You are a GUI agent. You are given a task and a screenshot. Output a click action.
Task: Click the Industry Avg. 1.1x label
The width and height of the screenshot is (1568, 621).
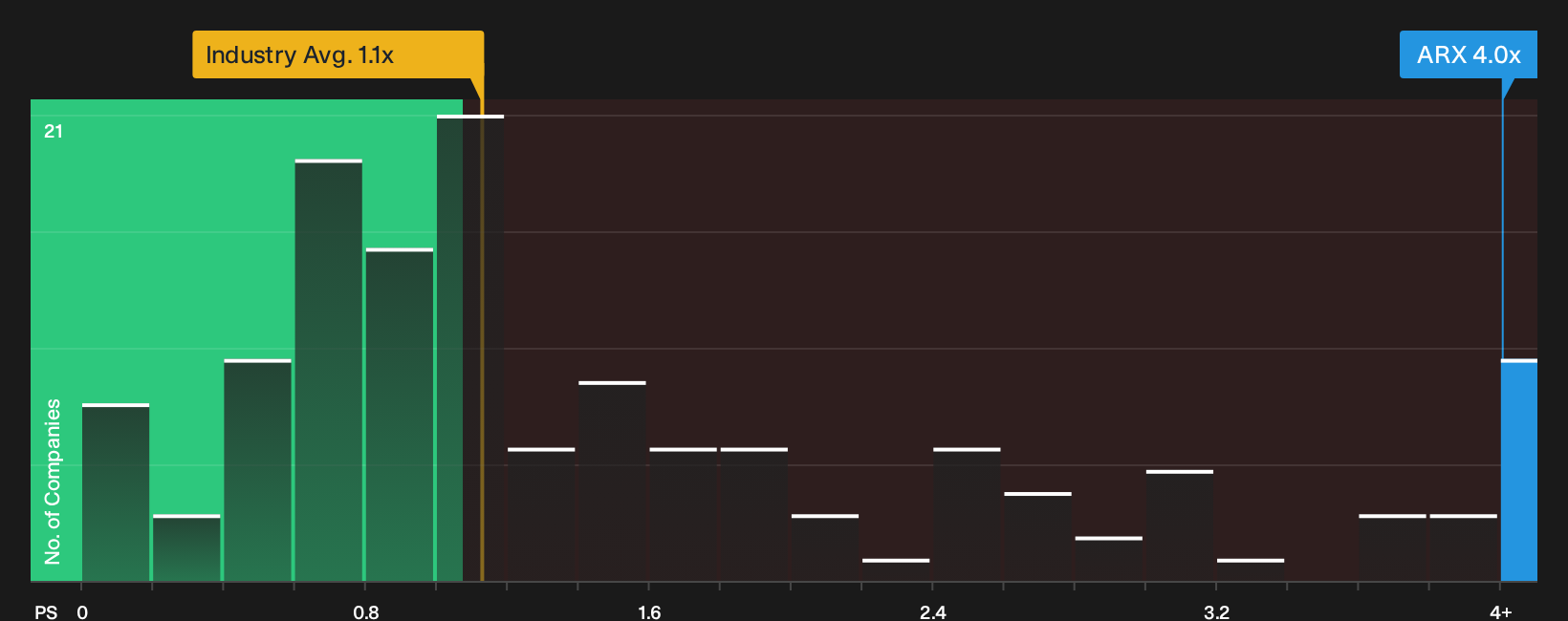click(x=338, y=54)
